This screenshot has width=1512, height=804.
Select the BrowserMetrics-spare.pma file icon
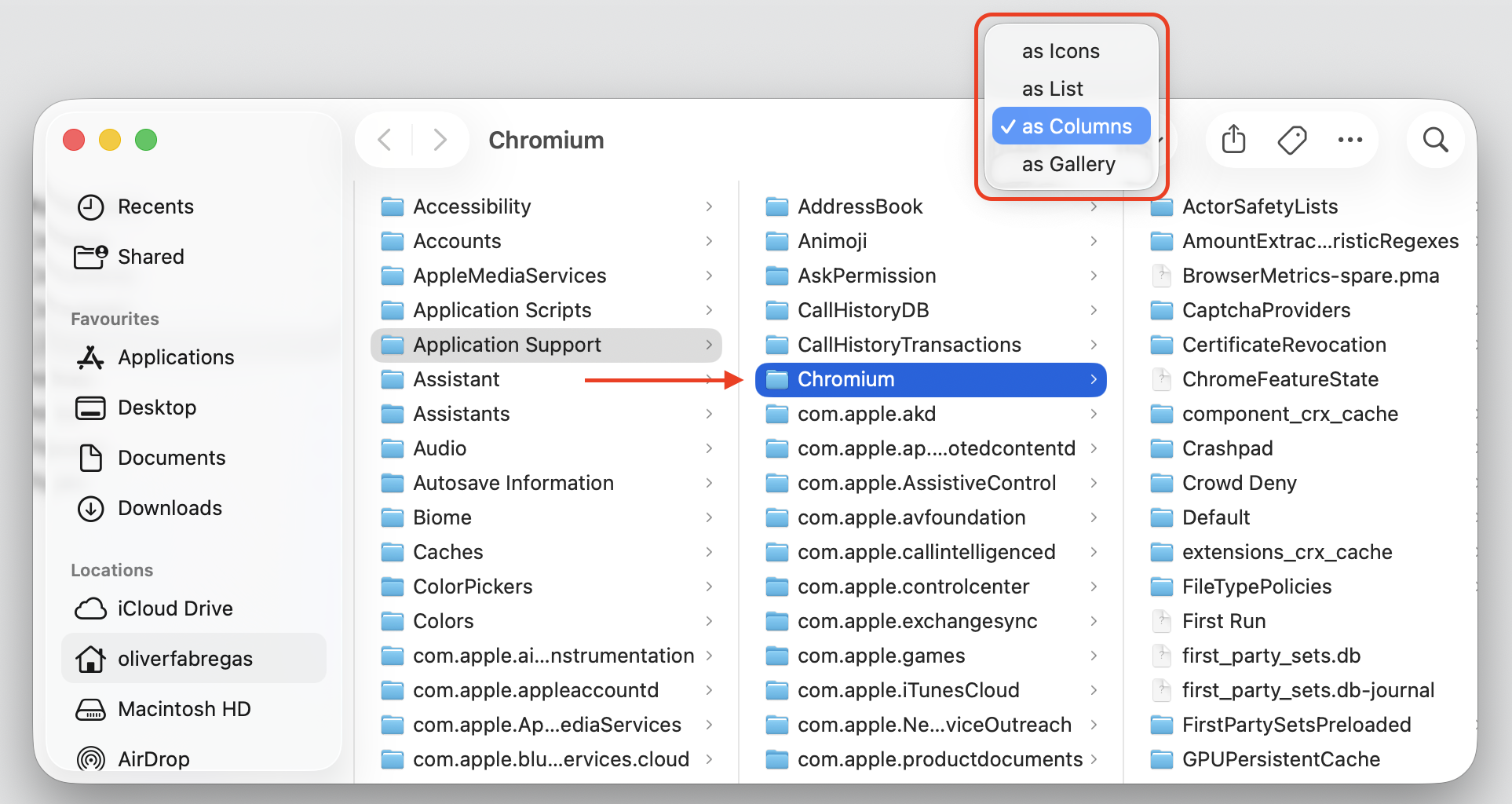pos(1161,276)
